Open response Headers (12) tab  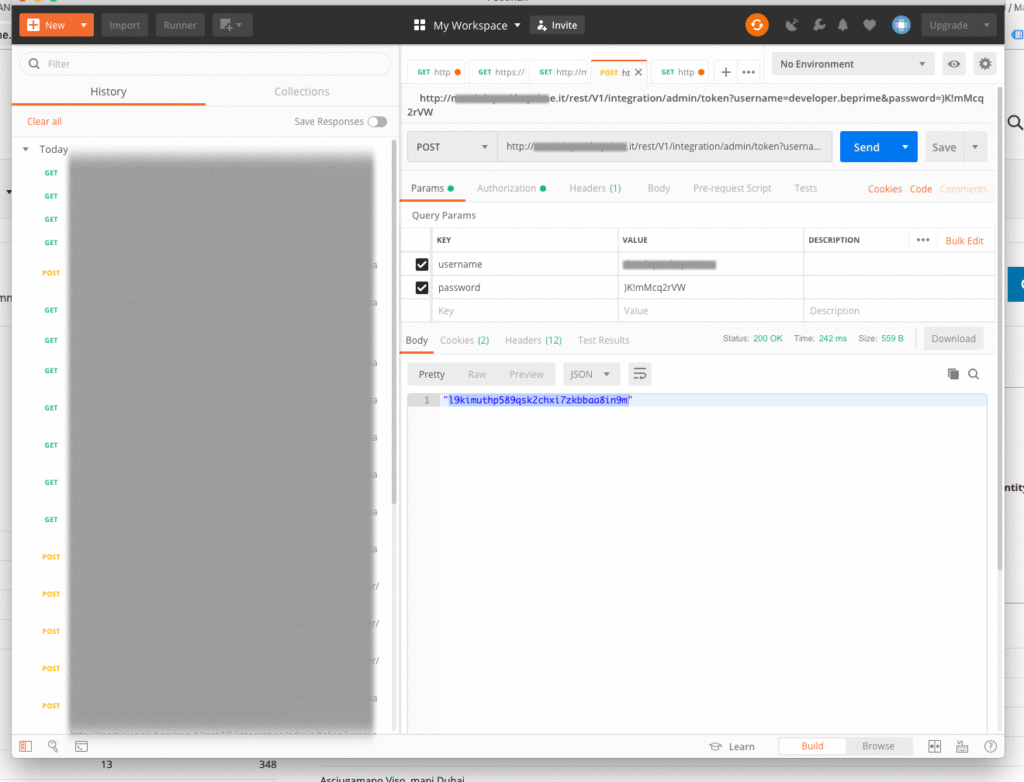point(533,340)
